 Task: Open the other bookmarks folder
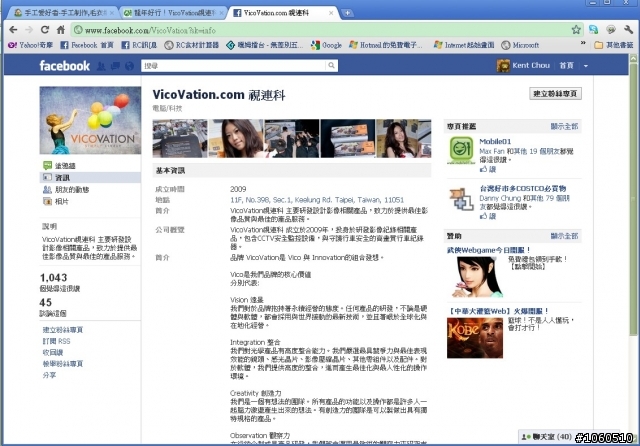coord(614,45)
